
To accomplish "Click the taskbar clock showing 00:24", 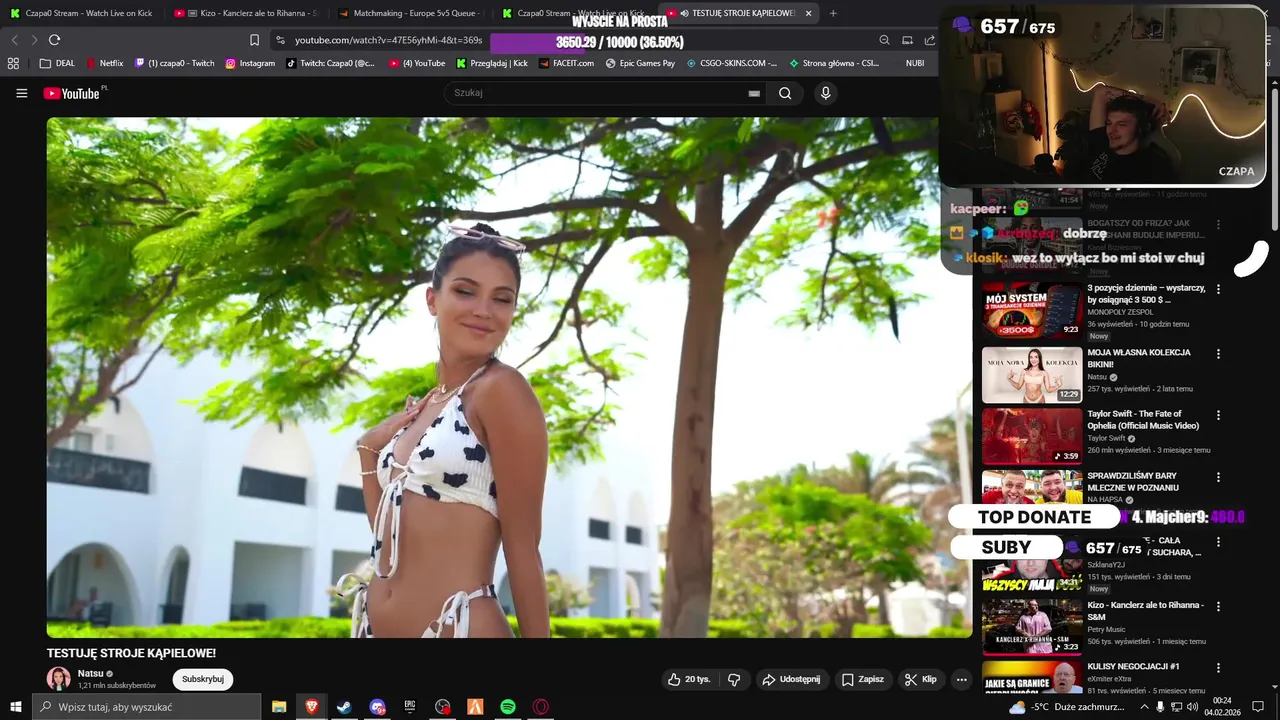I will click(x=1222, y=707).
